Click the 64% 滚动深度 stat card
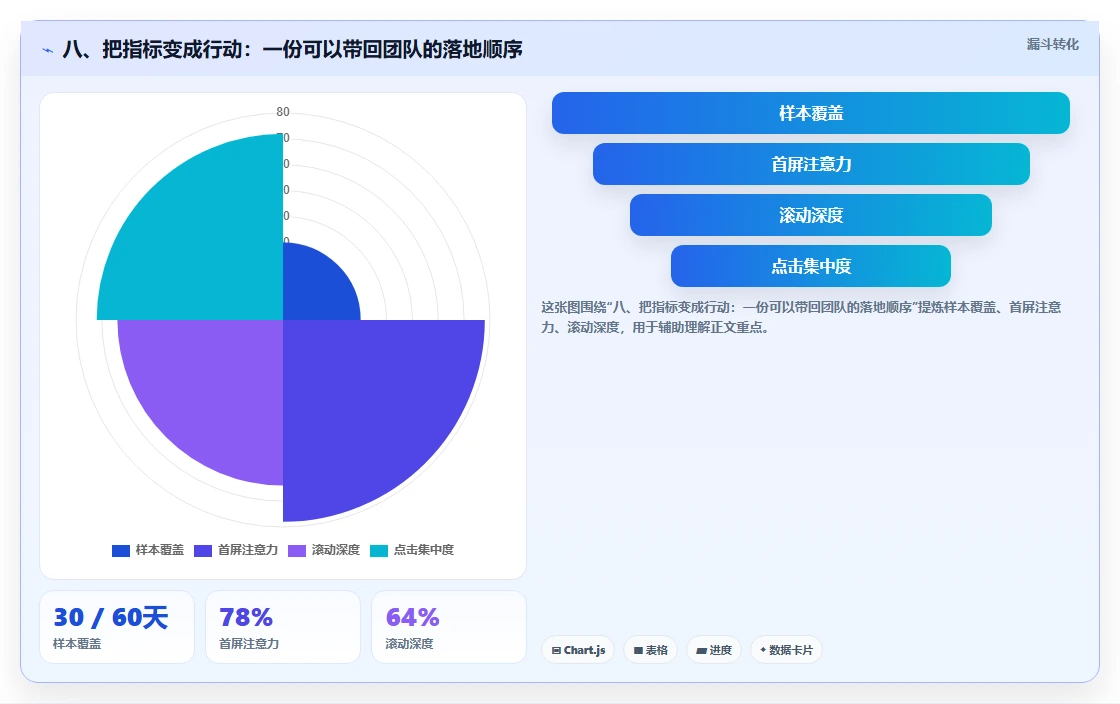This screenshot has height=704, width=1120. click(x=449, y=627)
